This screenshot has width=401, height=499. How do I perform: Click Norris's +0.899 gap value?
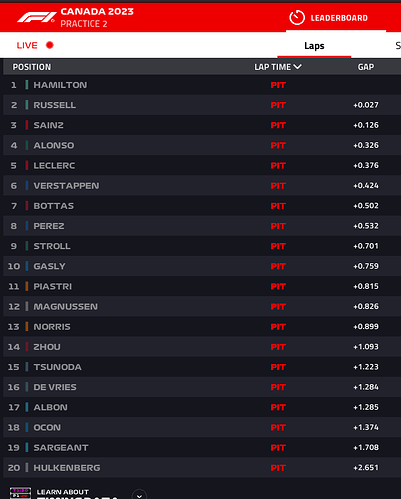(x=366, y=327)
